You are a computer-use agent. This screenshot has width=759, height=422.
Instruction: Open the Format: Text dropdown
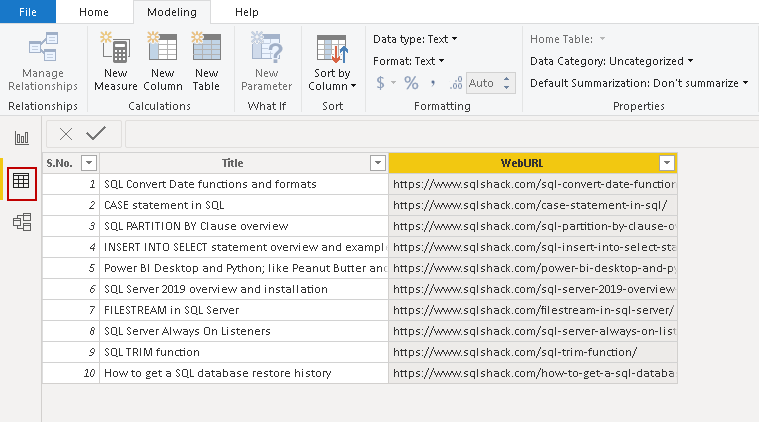pyautogui.click(x=409, y=61)
